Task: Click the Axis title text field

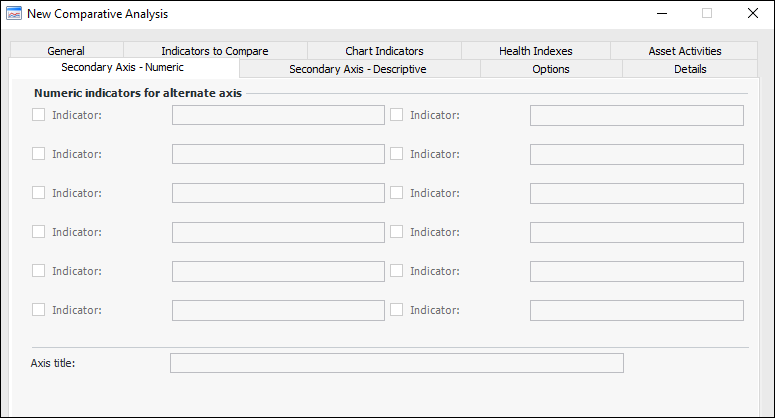Action: [x=396, y=362]
